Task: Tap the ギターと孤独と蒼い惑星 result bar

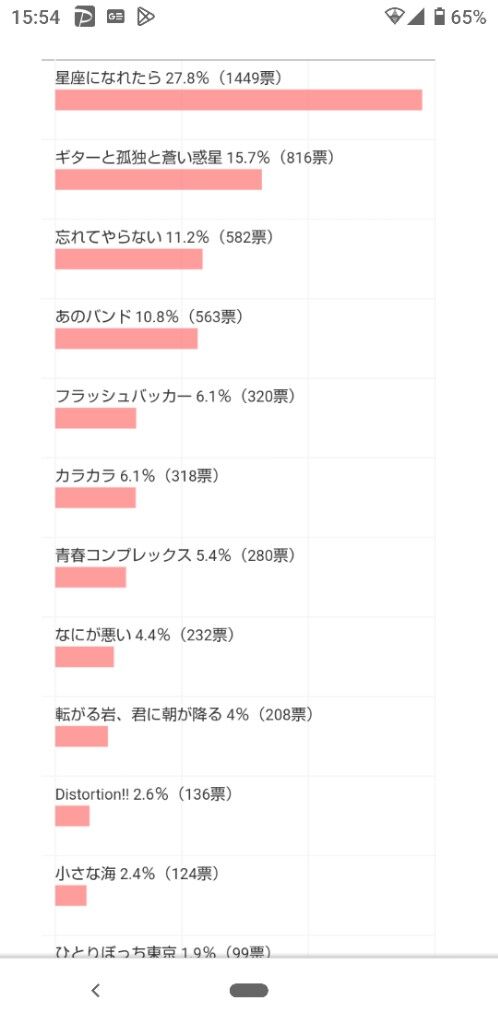Action: [x=158, y=180]
